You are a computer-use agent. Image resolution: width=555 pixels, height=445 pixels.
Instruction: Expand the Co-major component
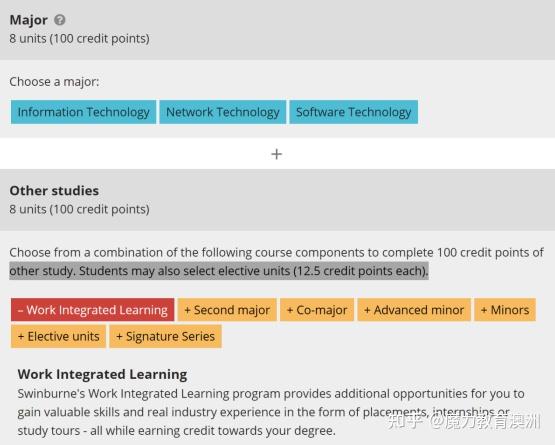coord(317,310)
